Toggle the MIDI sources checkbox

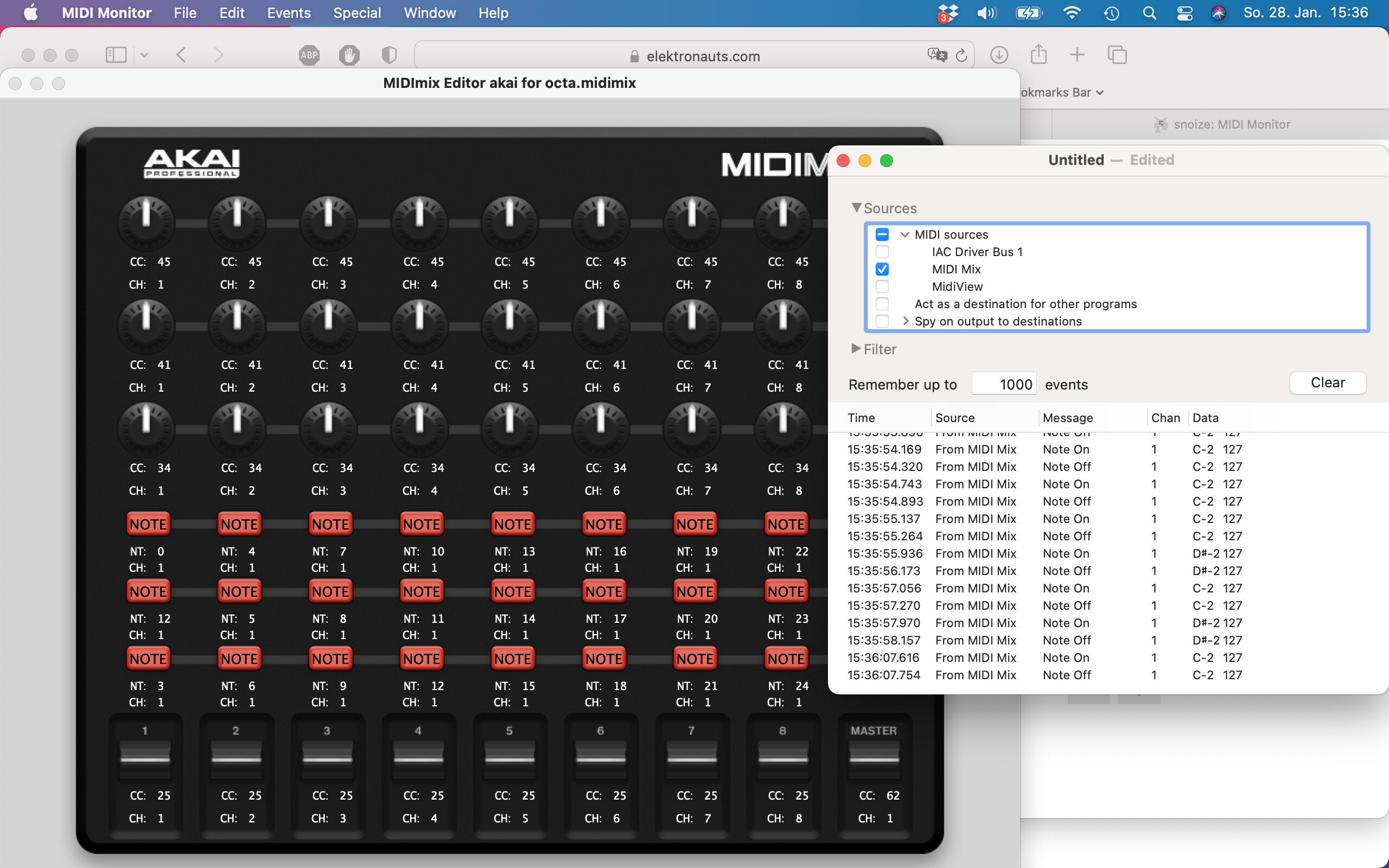pos(882,234)
